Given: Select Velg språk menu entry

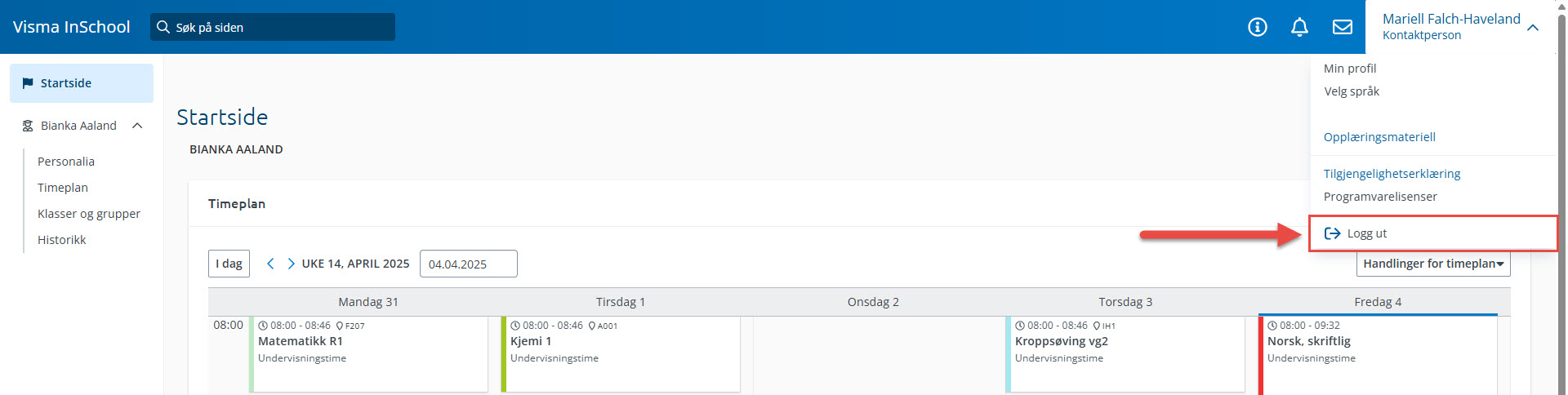Looking at the screenshot, I should [1352, 91].
